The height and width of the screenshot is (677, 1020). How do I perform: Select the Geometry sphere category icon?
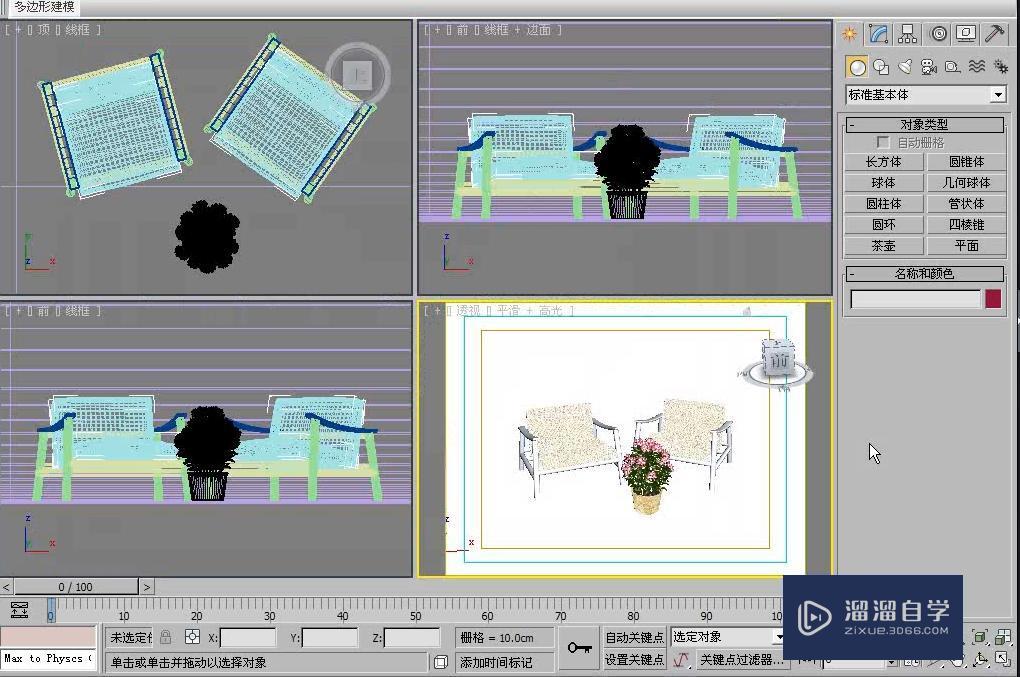pos(857,66)
